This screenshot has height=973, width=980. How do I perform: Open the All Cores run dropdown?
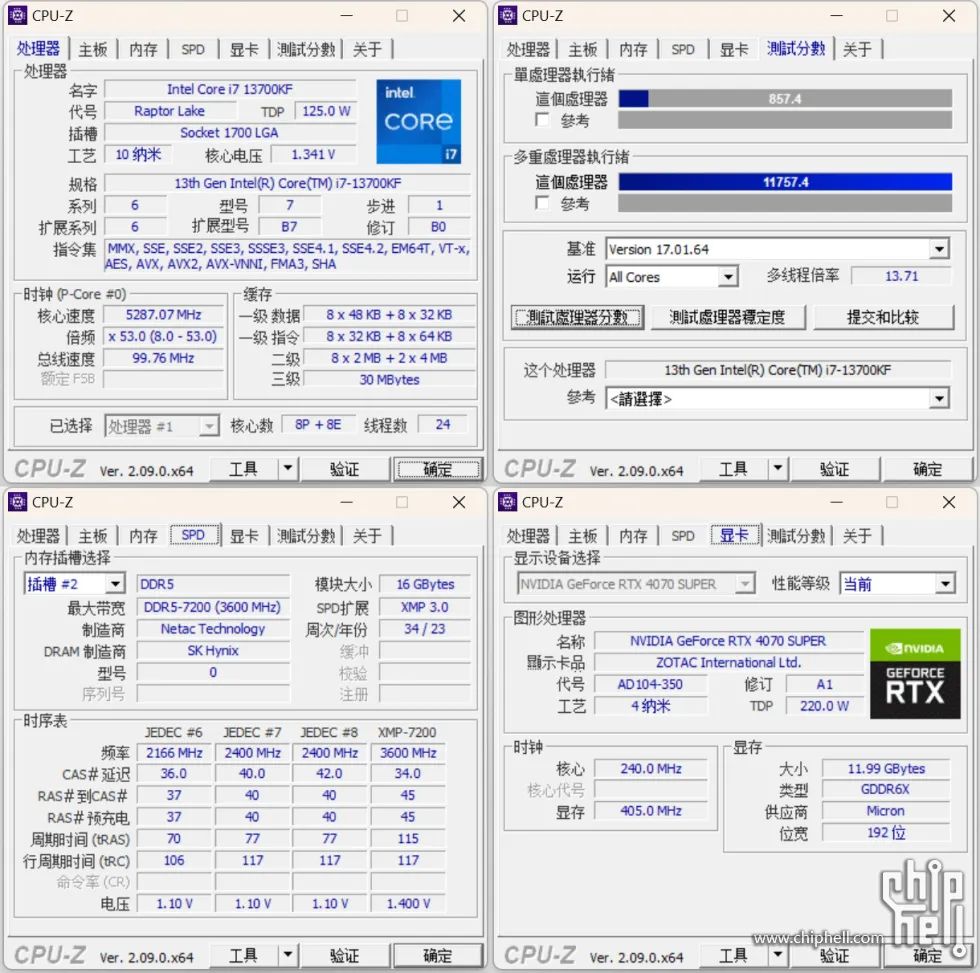[x=728, y=277]
